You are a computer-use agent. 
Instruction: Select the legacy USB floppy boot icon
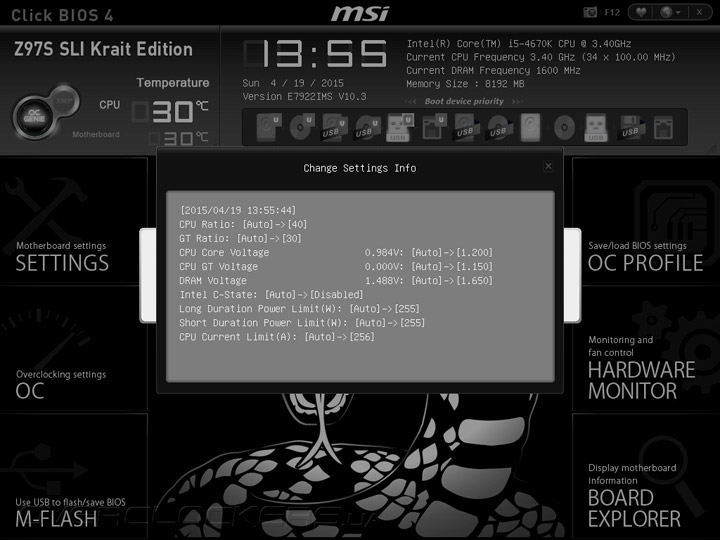(x=630, y=127)
